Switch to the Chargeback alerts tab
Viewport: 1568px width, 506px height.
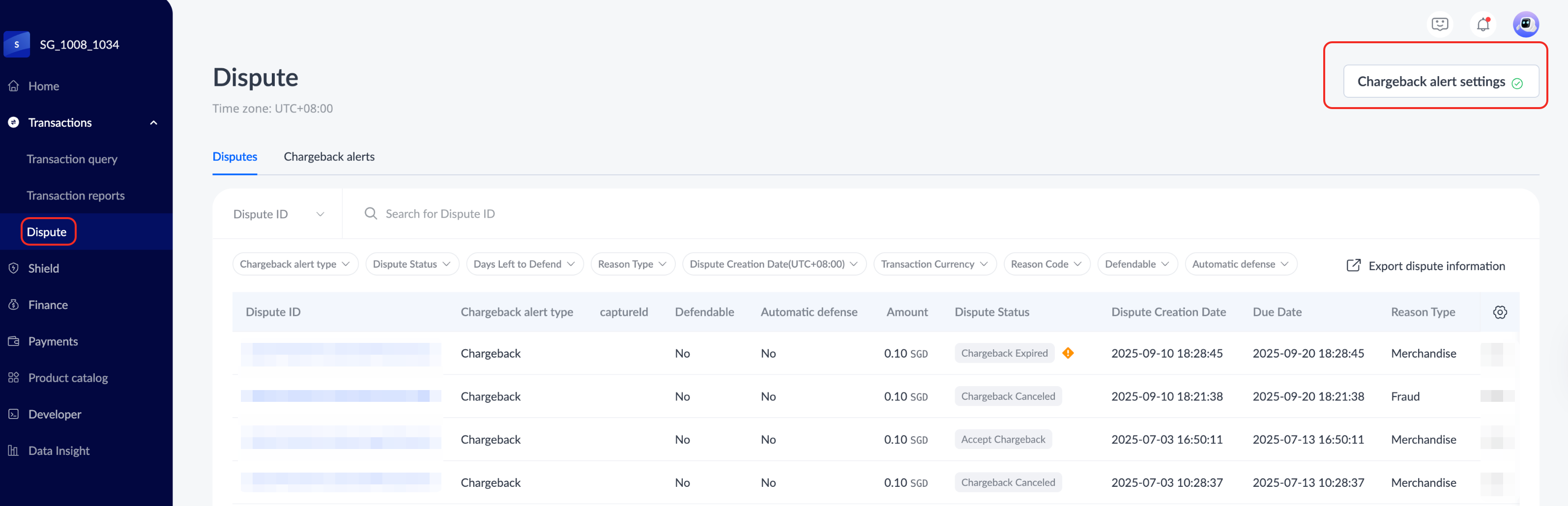coord(329,157)
